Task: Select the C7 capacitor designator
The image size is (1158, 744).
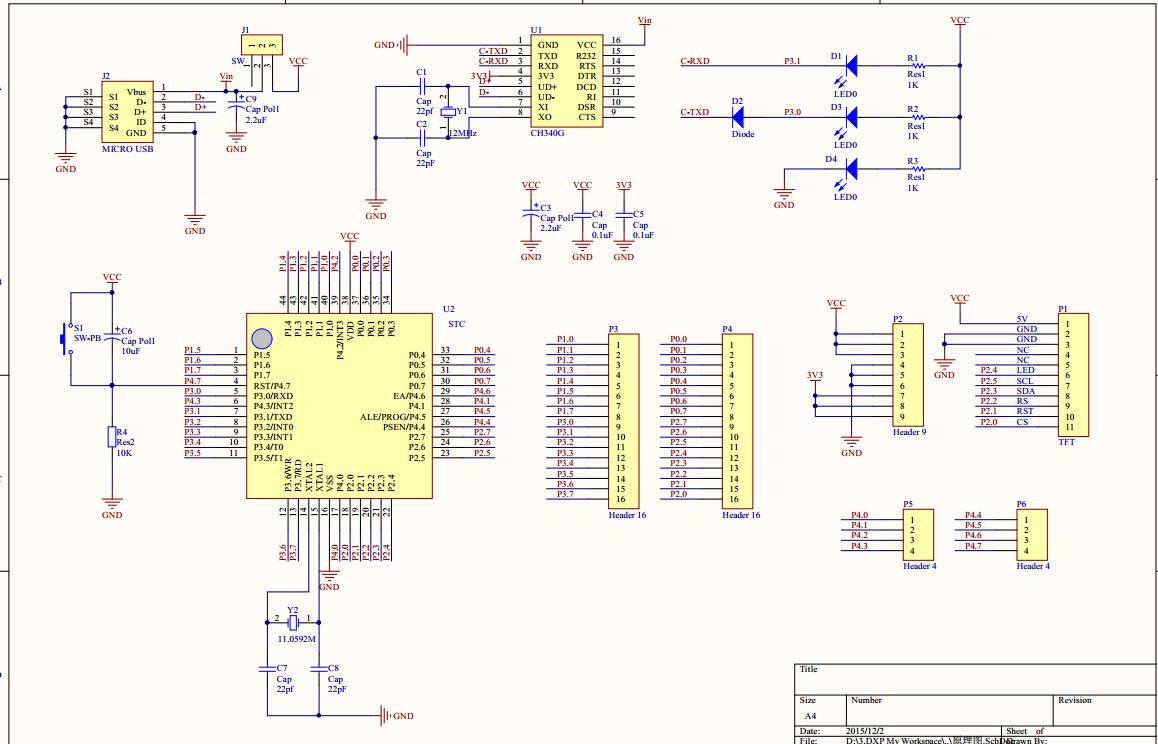Action: [x=282, y=668]
